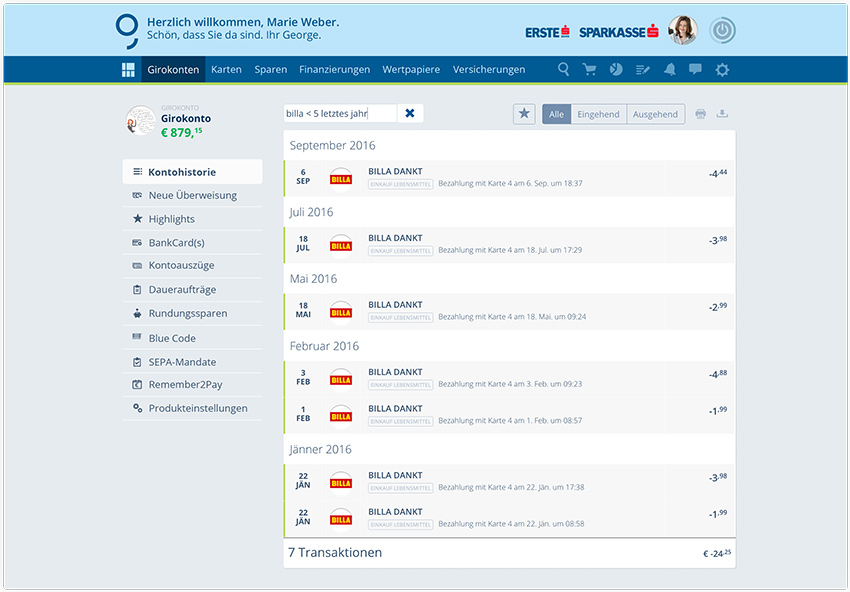Print the transaction list
850x592 pixels.
coord(700,114)
